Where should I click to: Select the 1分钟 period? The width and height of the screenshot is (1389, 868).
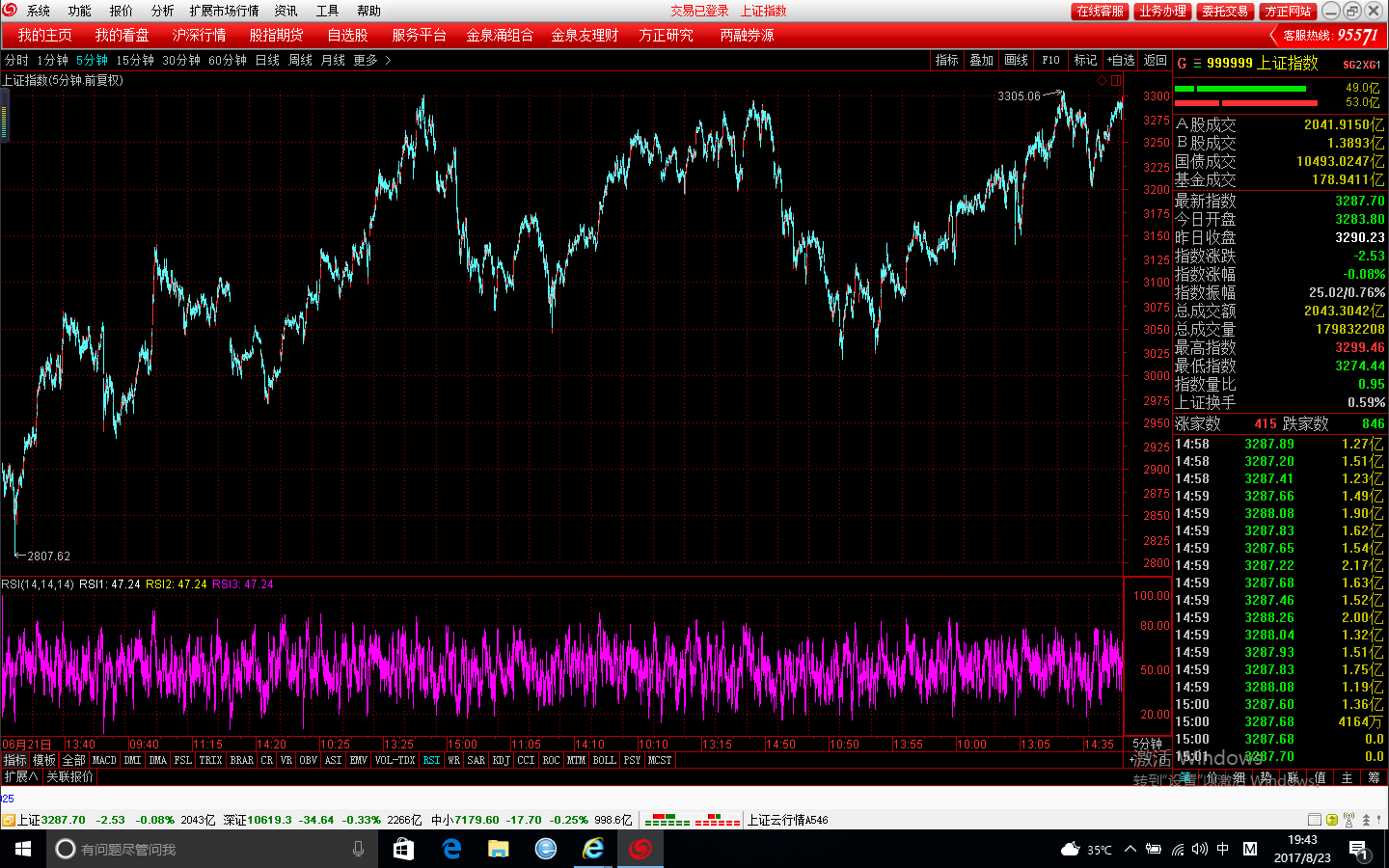(x=52, y=60)
